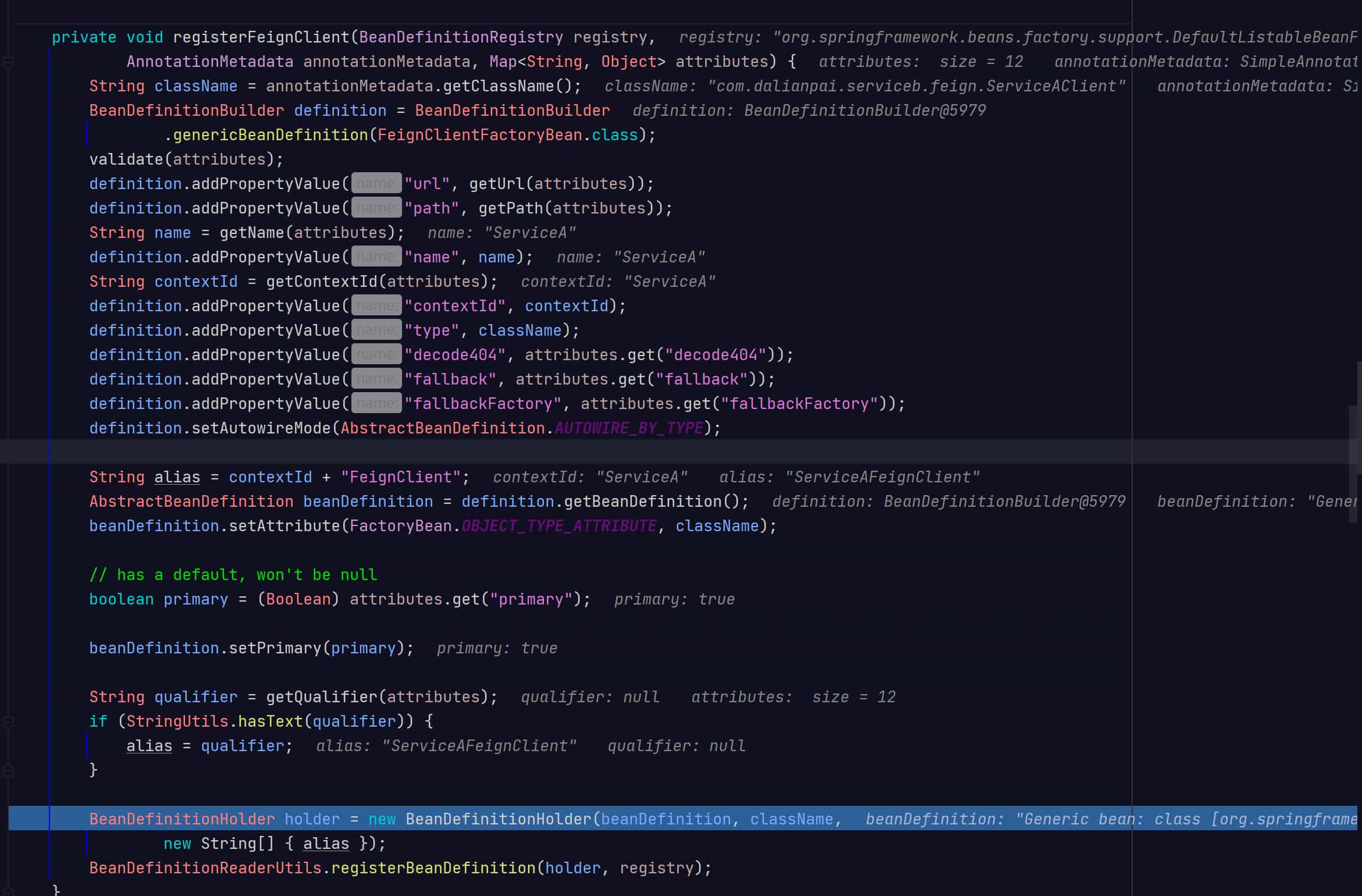1362x896 pixels.
Task: Click attributes.get("fallbackFactory") call
Action: pos(734,404)
